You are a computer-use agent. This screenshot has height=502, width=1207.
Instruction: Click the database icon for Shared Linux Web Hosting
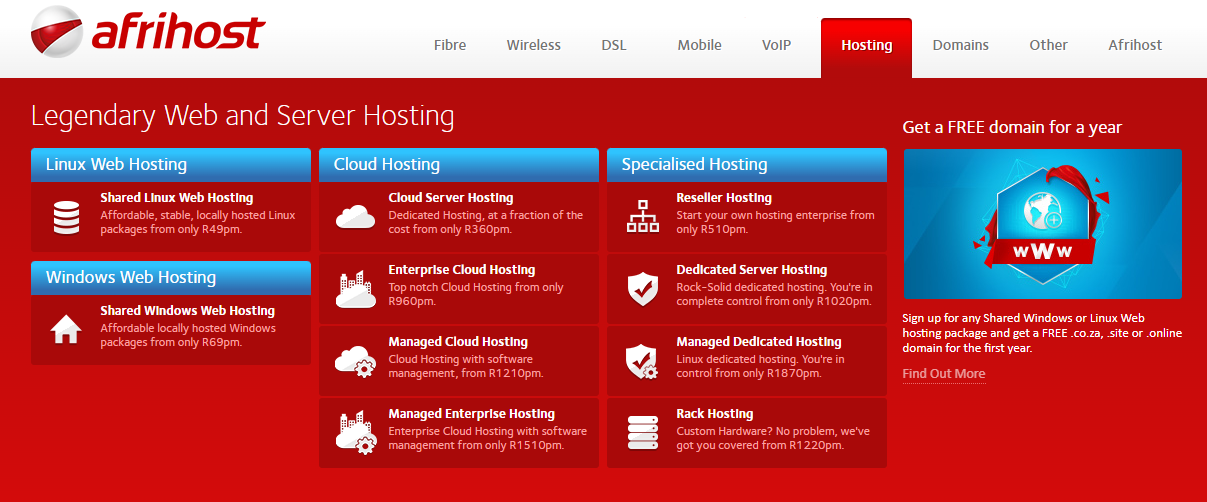click(x=66, y=216)
